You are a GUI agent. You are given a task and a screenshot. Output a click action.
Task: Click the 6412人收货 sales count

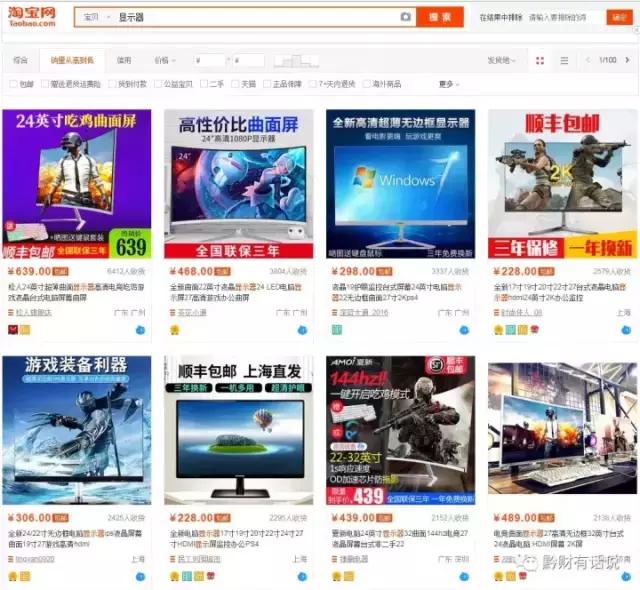tap(126, 271)
